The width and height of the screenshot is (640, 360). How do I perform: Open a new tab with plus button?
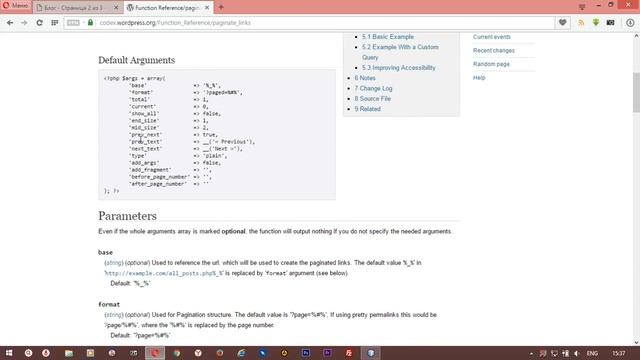pos(221,7)
